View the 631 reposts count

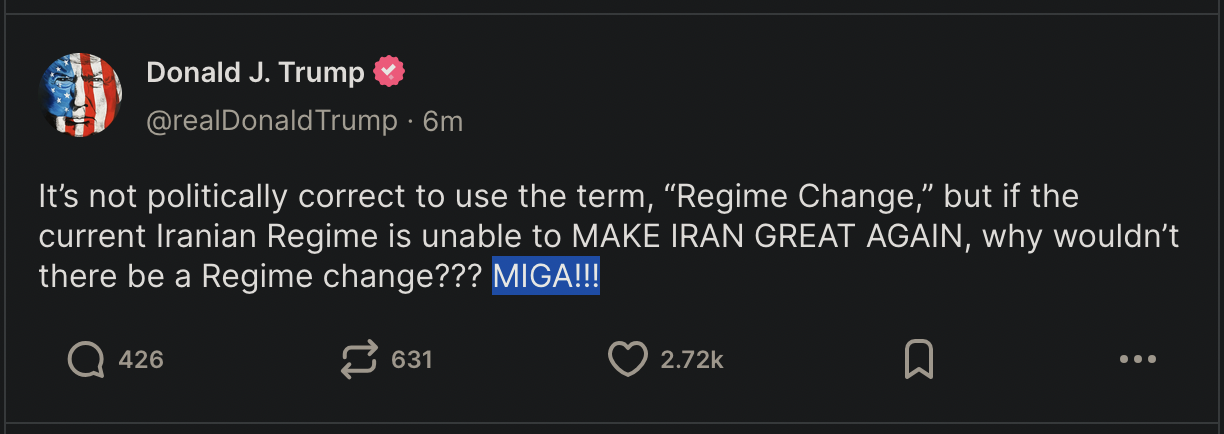coord(412,360)
